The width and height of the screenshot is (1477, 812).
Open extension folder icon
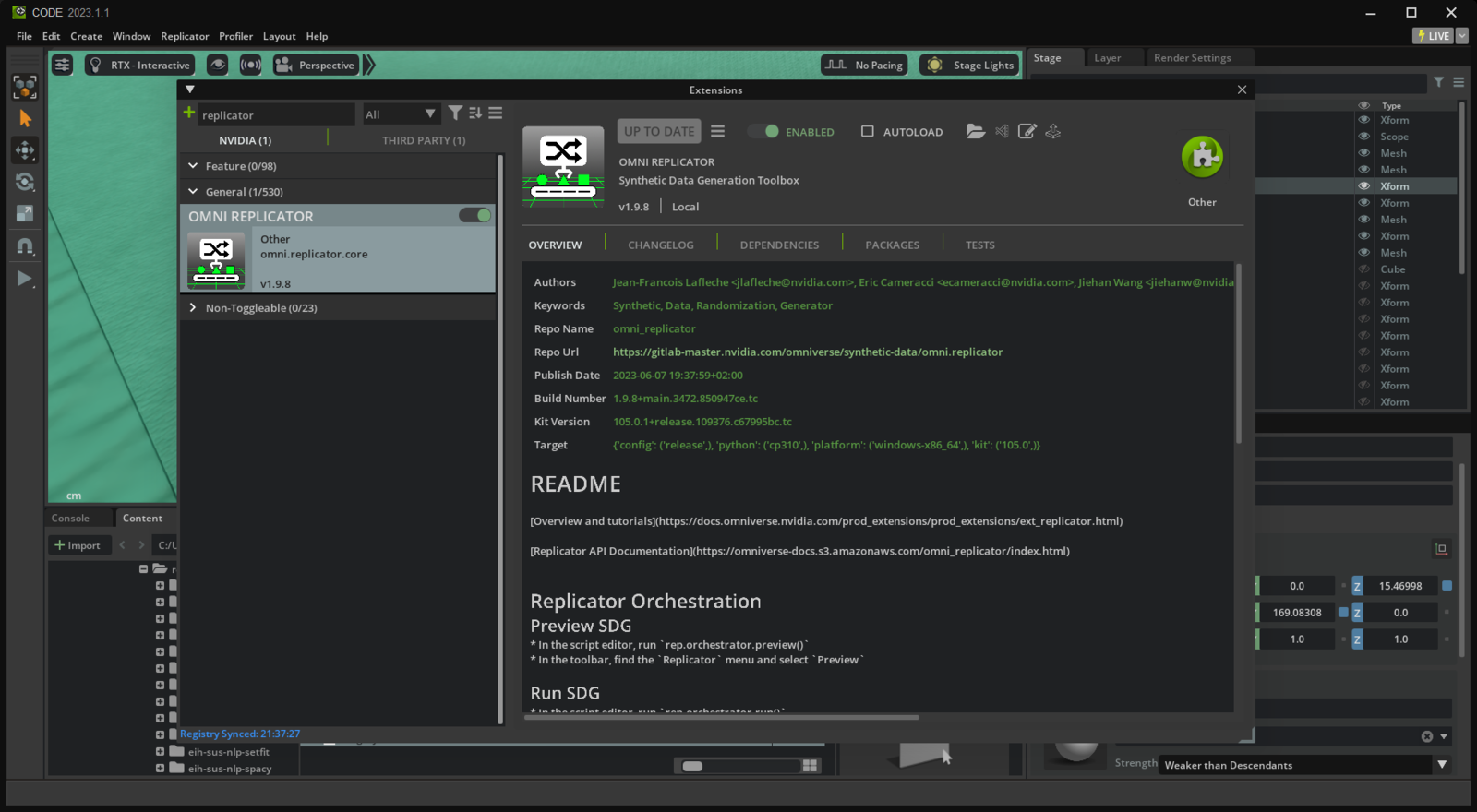[975, 131]
